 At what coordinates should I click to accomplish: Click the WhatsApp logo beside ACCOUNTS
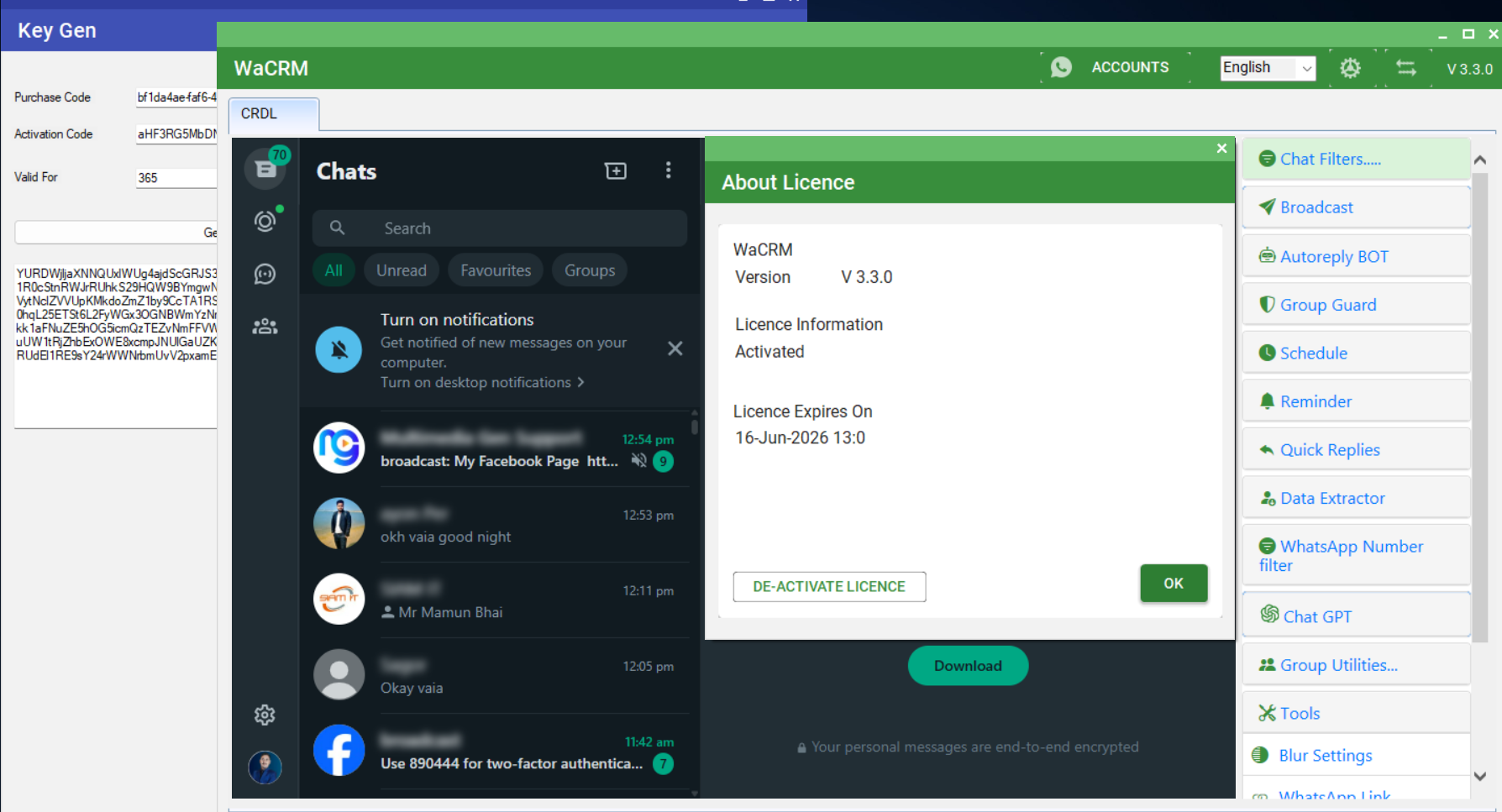(1061, 67)
